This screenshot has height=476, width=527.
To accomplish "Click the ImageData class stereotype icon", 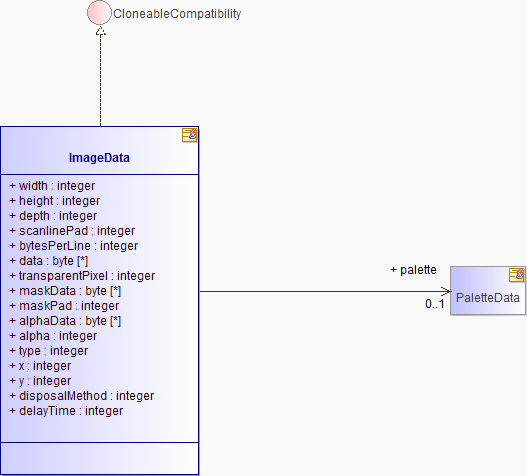I will pyautogui.click(x=189, y=135).
